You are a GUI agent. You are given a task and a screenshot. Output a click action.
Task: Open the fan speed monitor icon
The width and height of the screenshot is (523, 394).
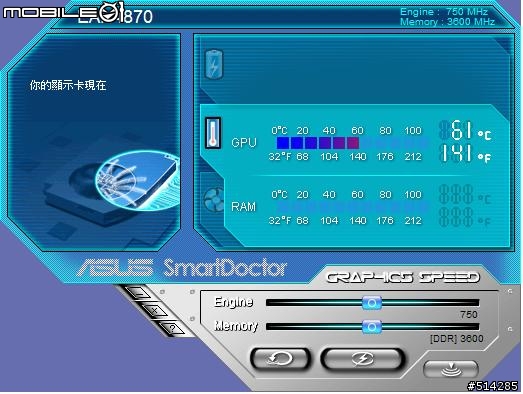coord(214,200)
